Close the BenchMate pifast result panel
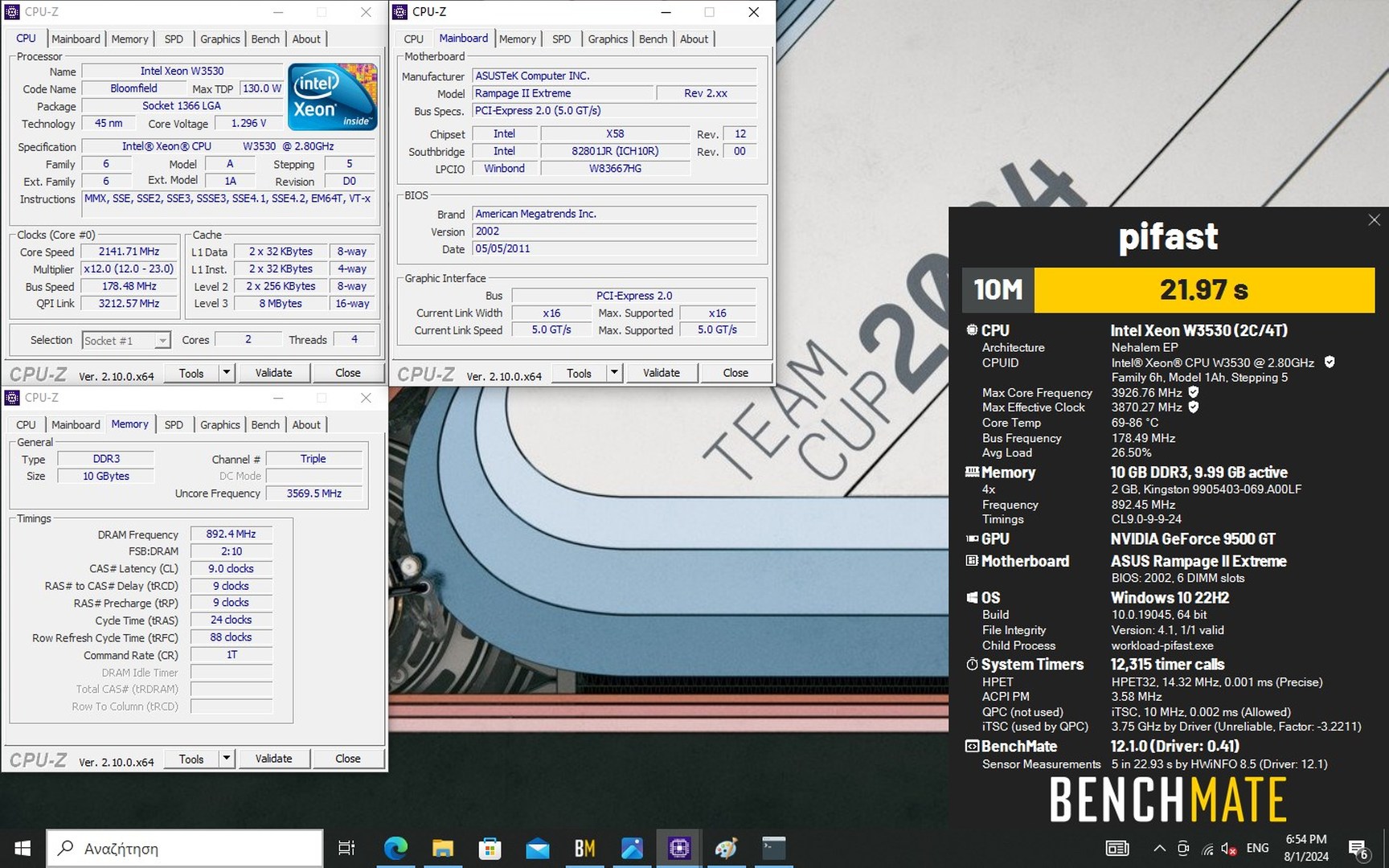The height and width of the screenshot is (868, 1389). [x=1374, y=219]
